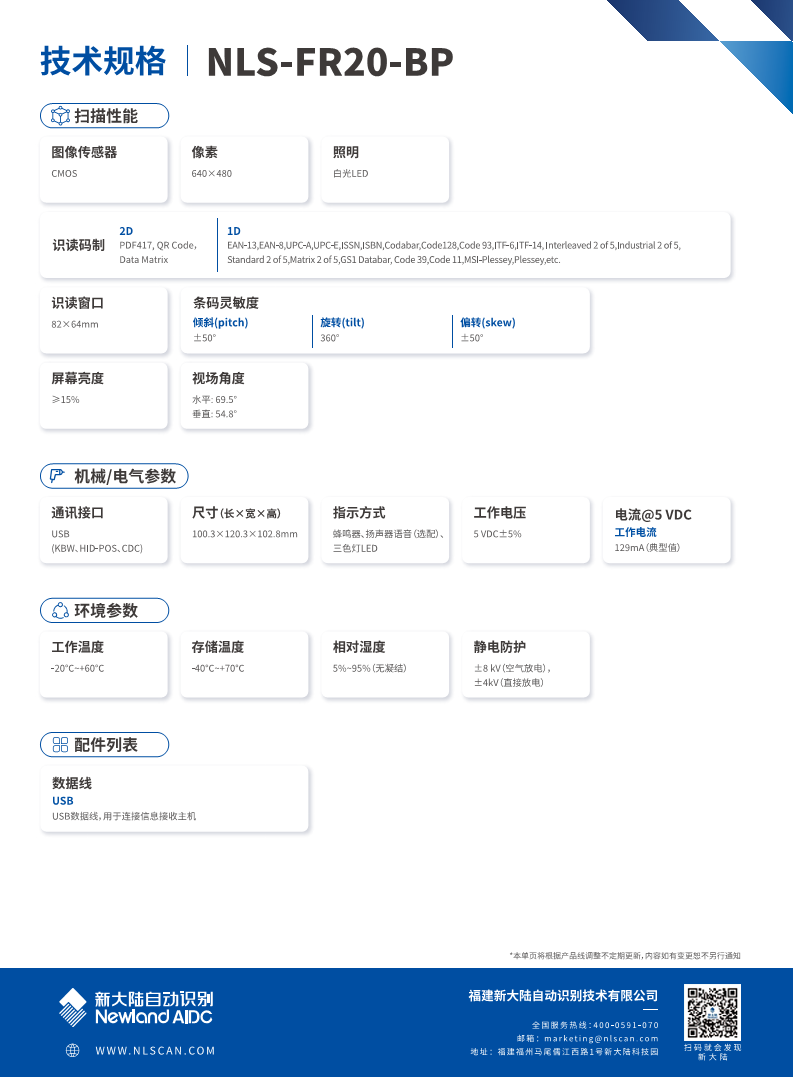Click the 旋转(tilt) label
Image resolution: width=793 pixels, height=1077 pixels.
click(x=342, y=322)
